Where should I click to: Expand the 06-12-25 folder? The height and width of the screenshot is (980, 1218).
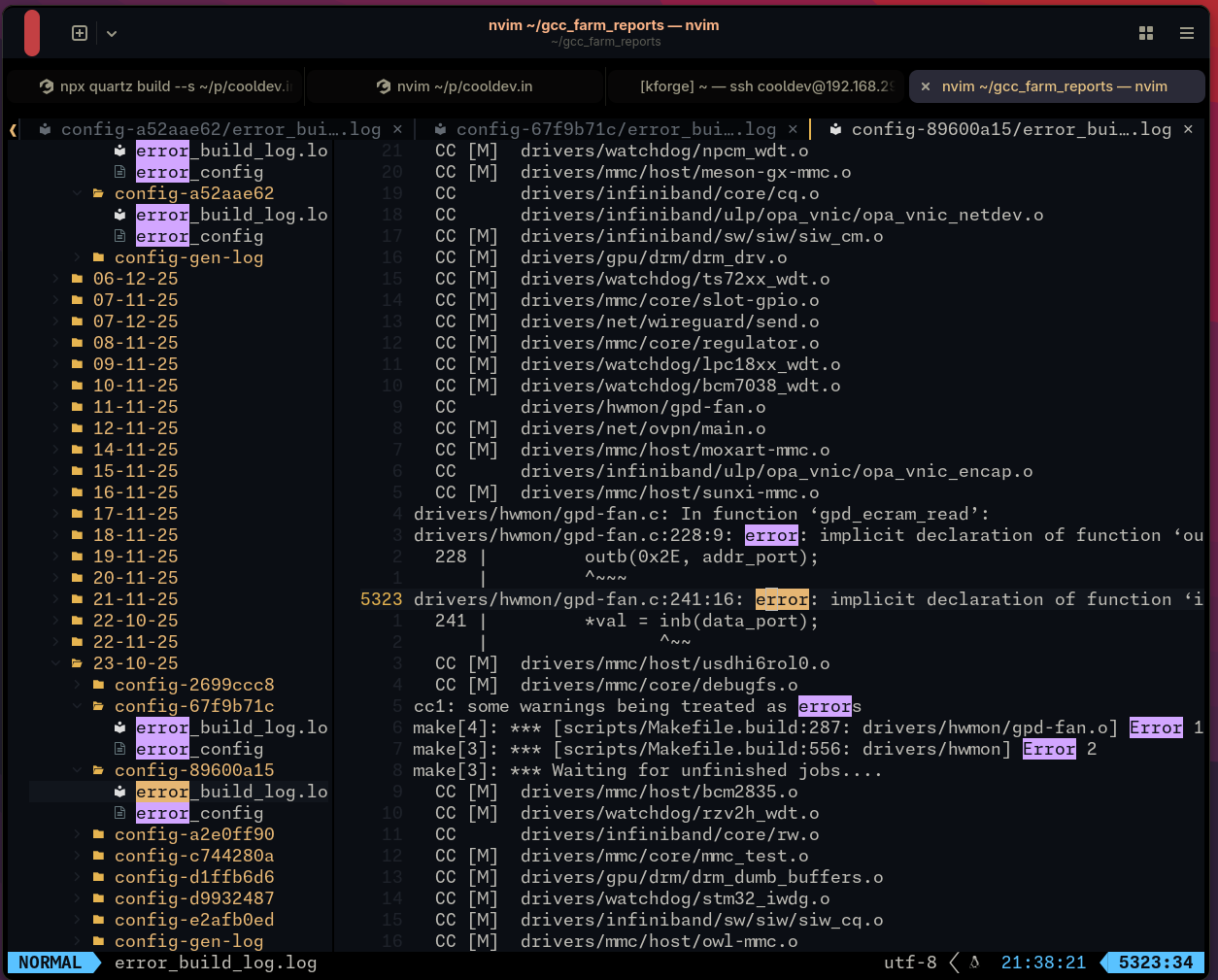pyautogui.click(x=56, y=279)
